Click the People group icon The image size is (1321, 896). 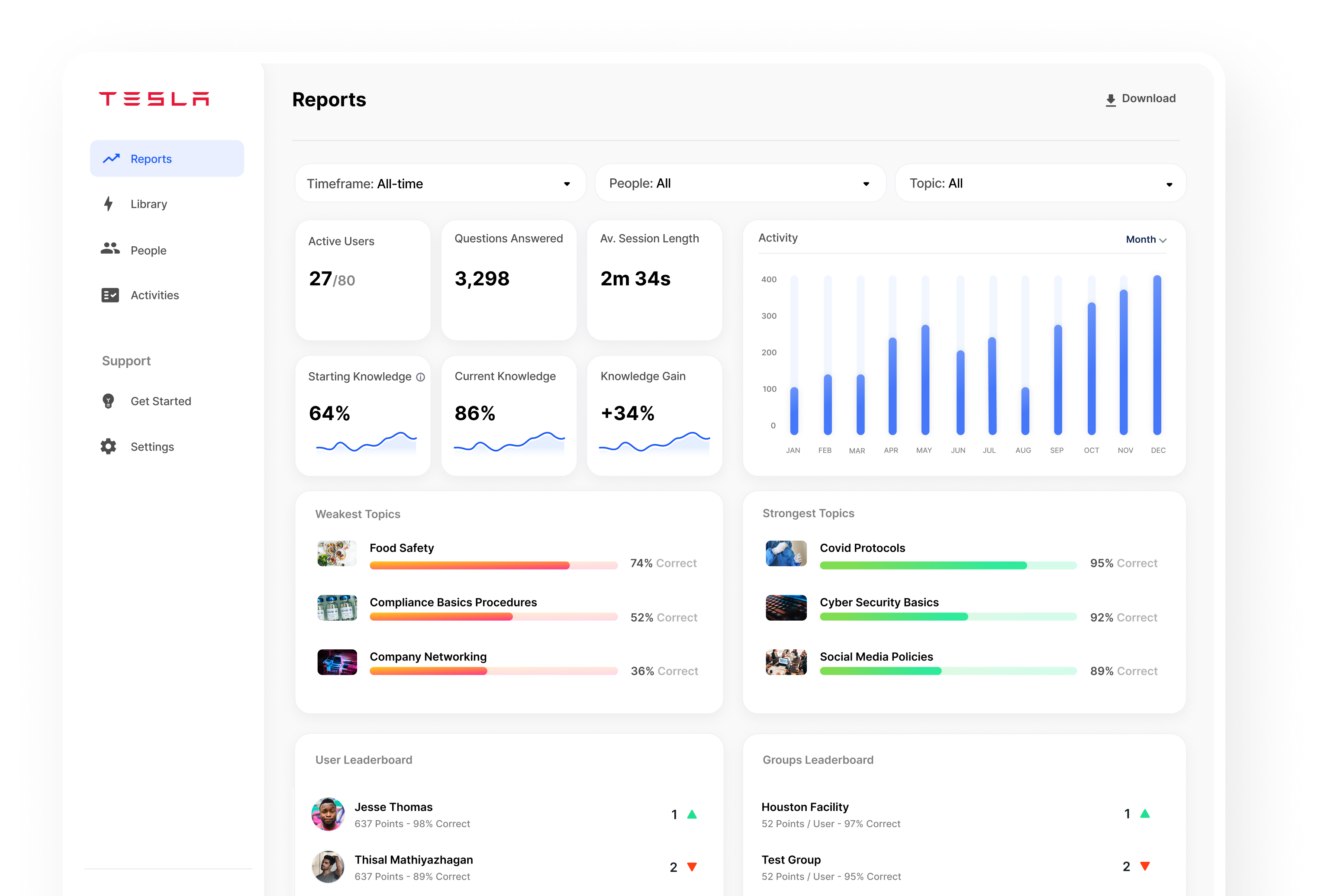click(x=110, y=248)
